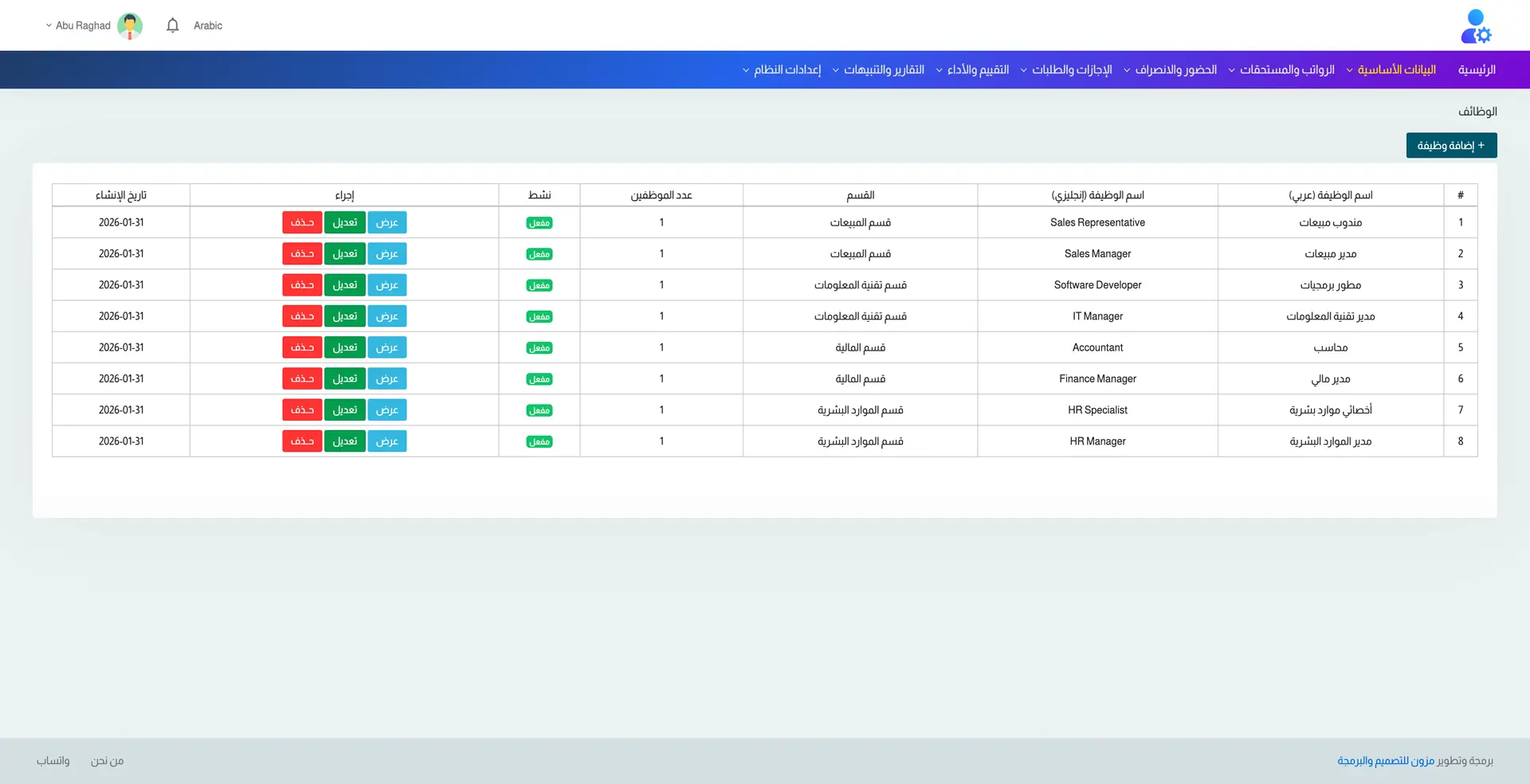Expand the Abu Raghad user dropdown

point(77,25)
